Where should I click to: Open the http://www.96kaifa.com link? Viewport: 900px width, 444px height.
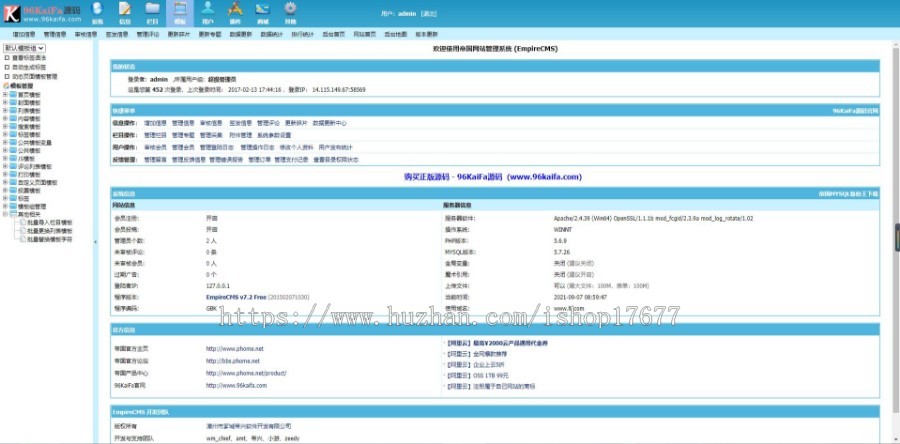[x=236, y=385]
